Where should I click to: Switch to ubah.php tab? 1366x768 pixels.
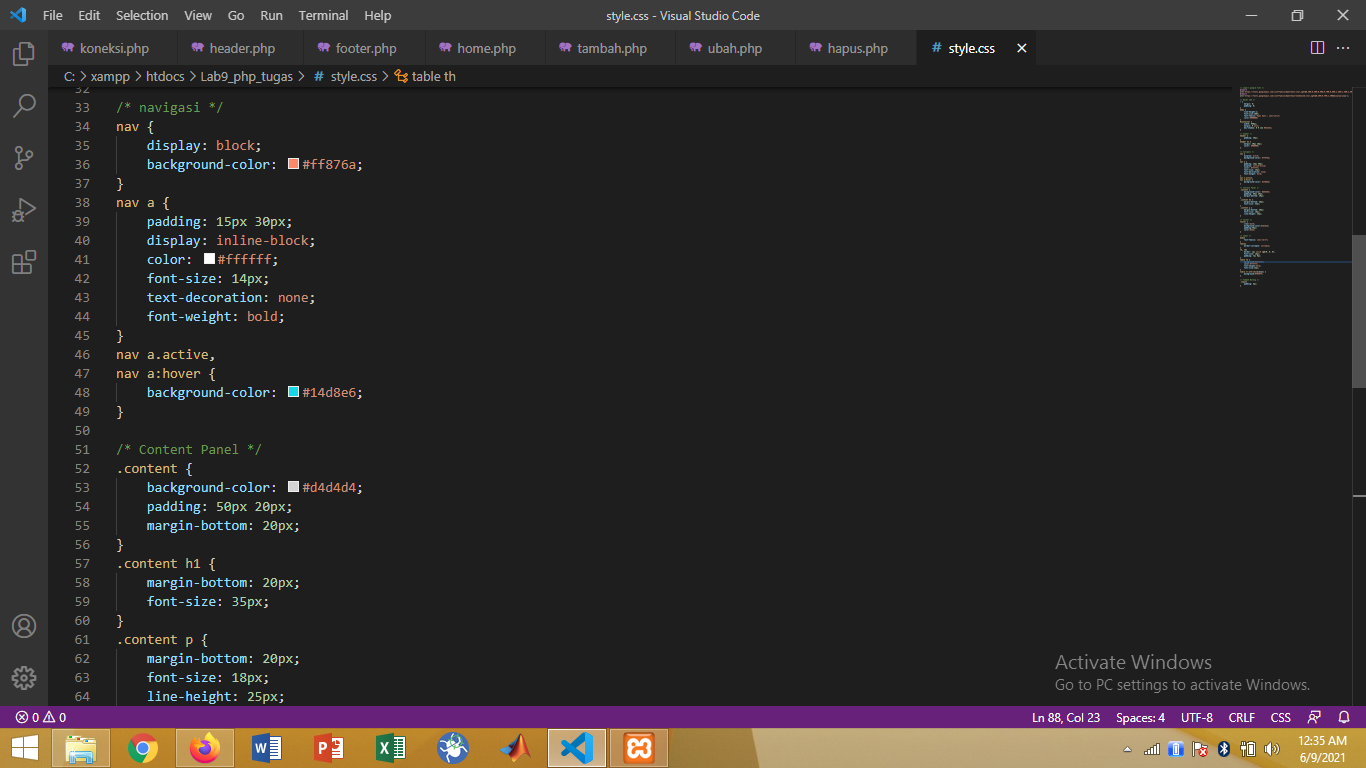pyautogui.click(x=735, y=48)
